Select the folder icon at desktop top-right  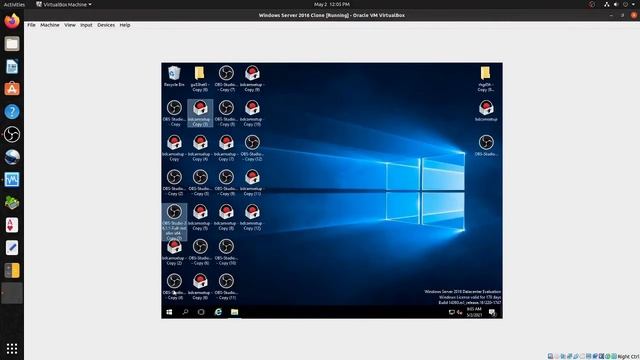coord(486,78)
